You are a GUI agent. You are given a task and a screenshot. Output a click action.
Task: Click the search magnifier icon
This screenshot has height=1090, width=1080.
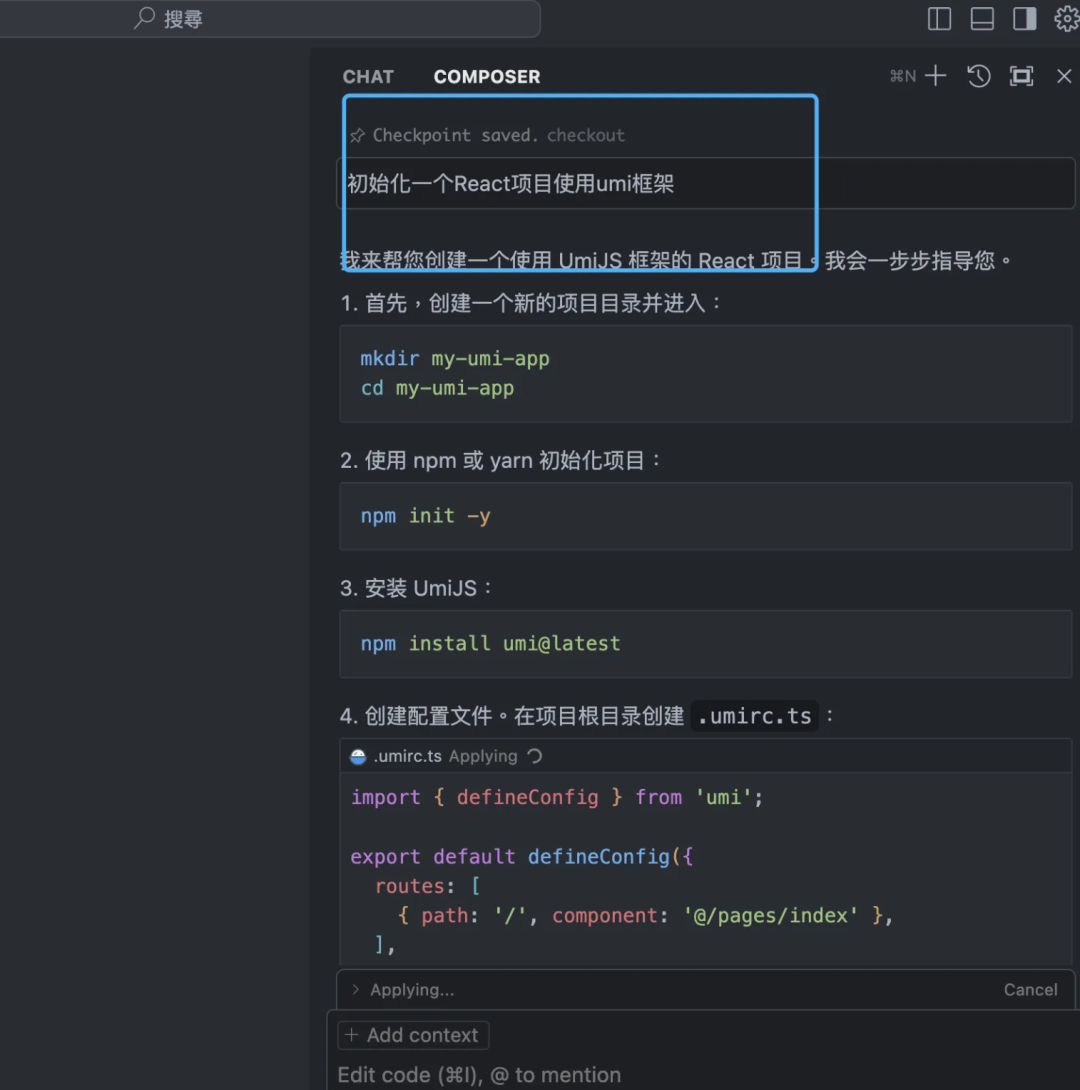click(144, 18)
